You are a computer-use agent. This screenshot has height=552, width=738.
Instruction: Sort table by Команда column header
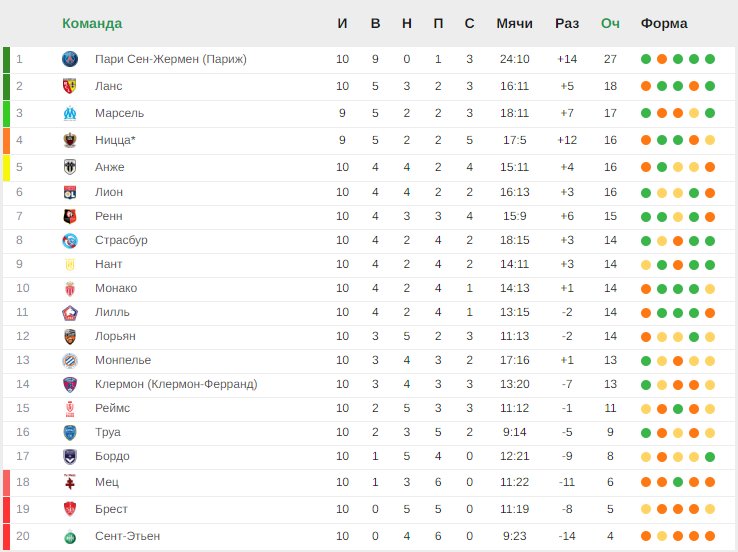[92, 23]
